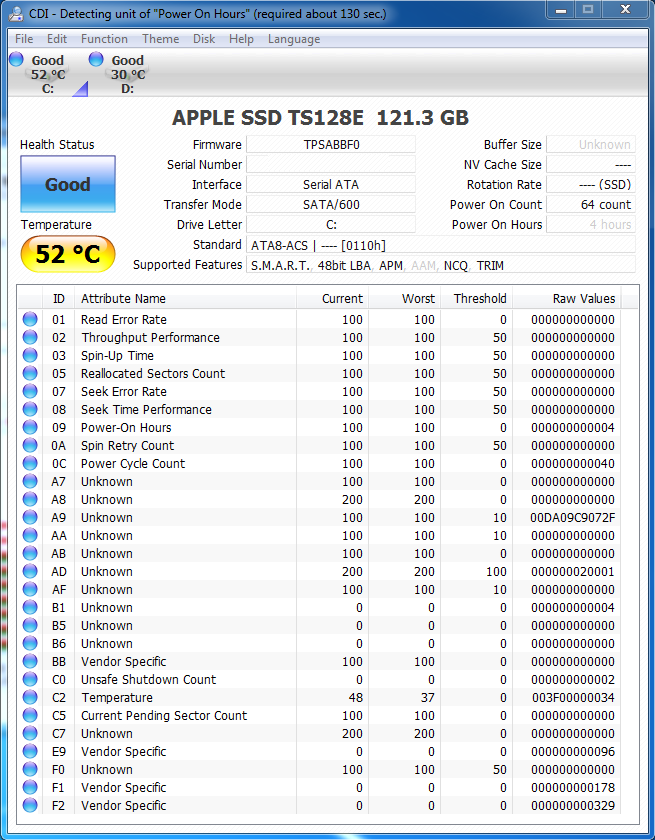Image resolution: width=655 pixels, height=840 pixels.
Task: Click the status orb for Unsafe Shutdown Count
Action: point(30,680)
